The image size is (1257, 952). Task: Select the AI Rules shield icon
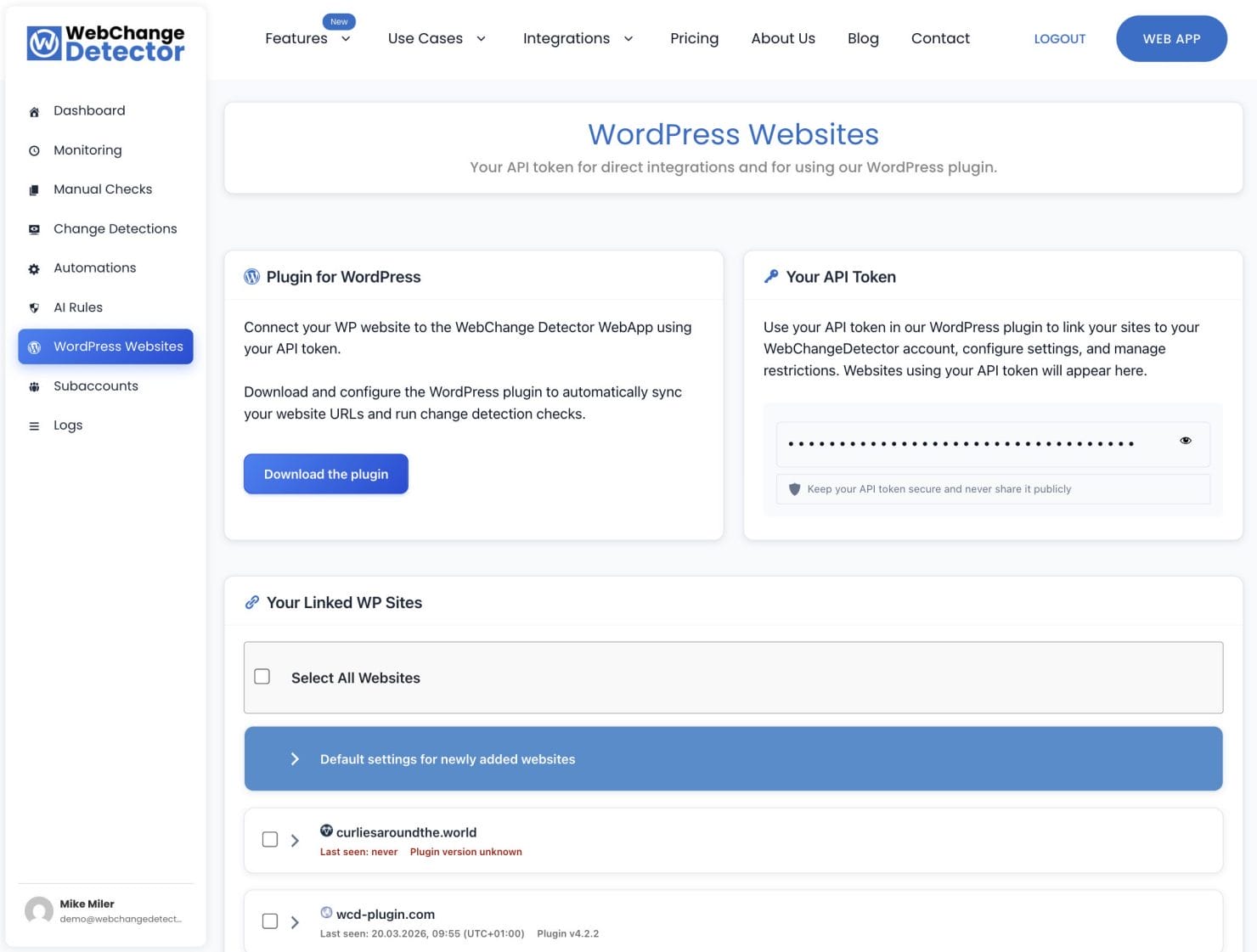33,307
